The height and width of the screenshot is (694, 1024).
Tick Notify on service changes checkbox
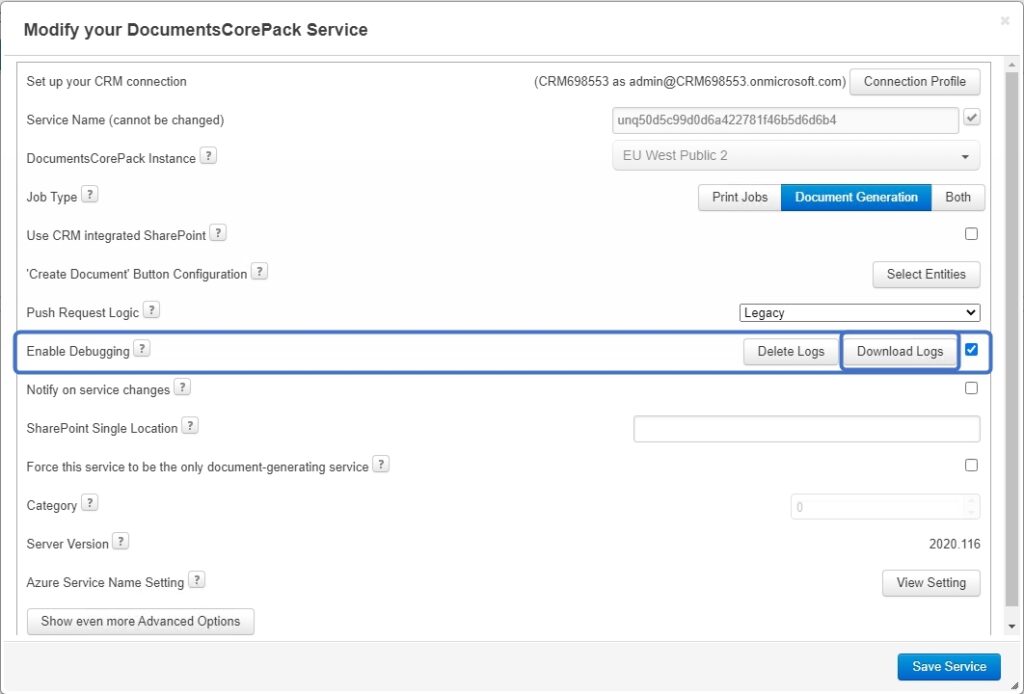(971, 388)
